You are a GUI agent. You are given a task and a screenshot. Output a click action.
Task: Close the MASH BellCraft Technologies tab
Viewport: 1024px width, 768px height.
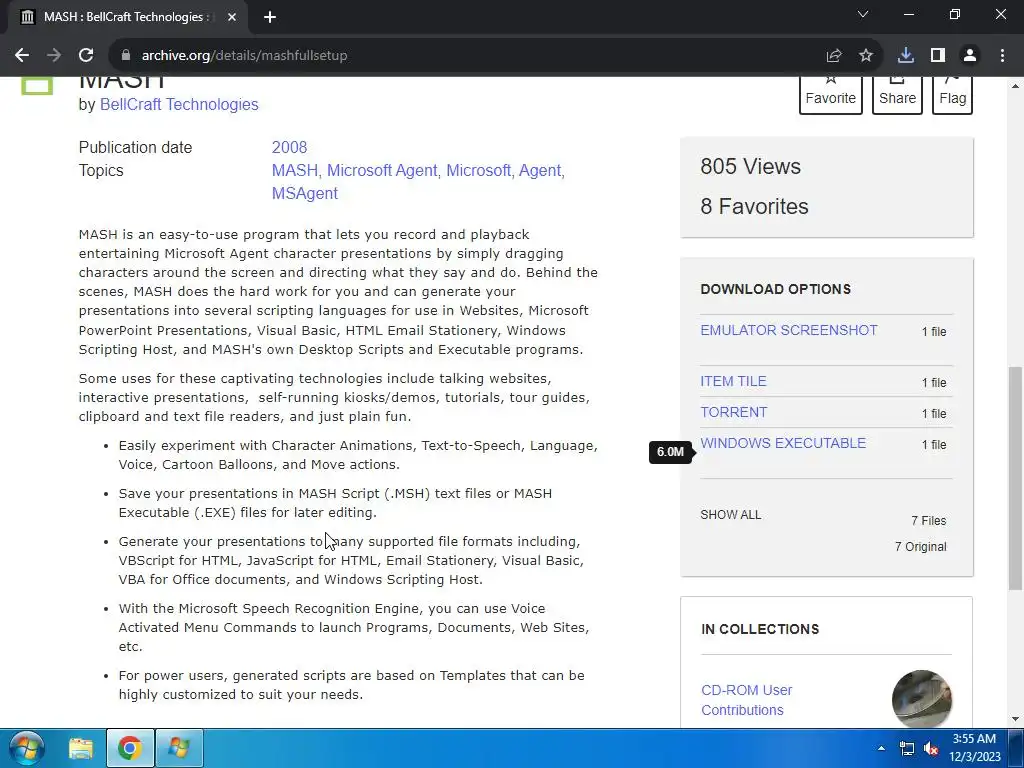pos(232,17)
